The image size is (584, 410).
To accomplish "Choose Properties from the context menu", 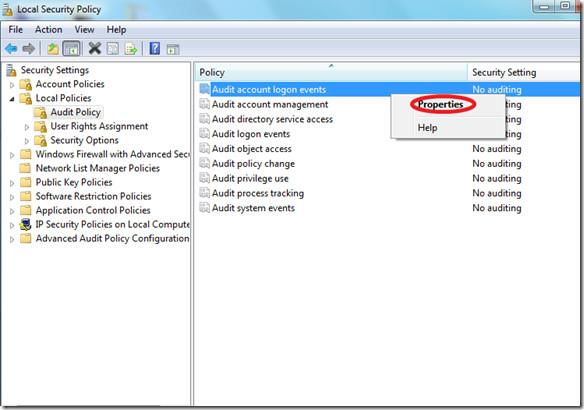I will click(x=440, y=104).
